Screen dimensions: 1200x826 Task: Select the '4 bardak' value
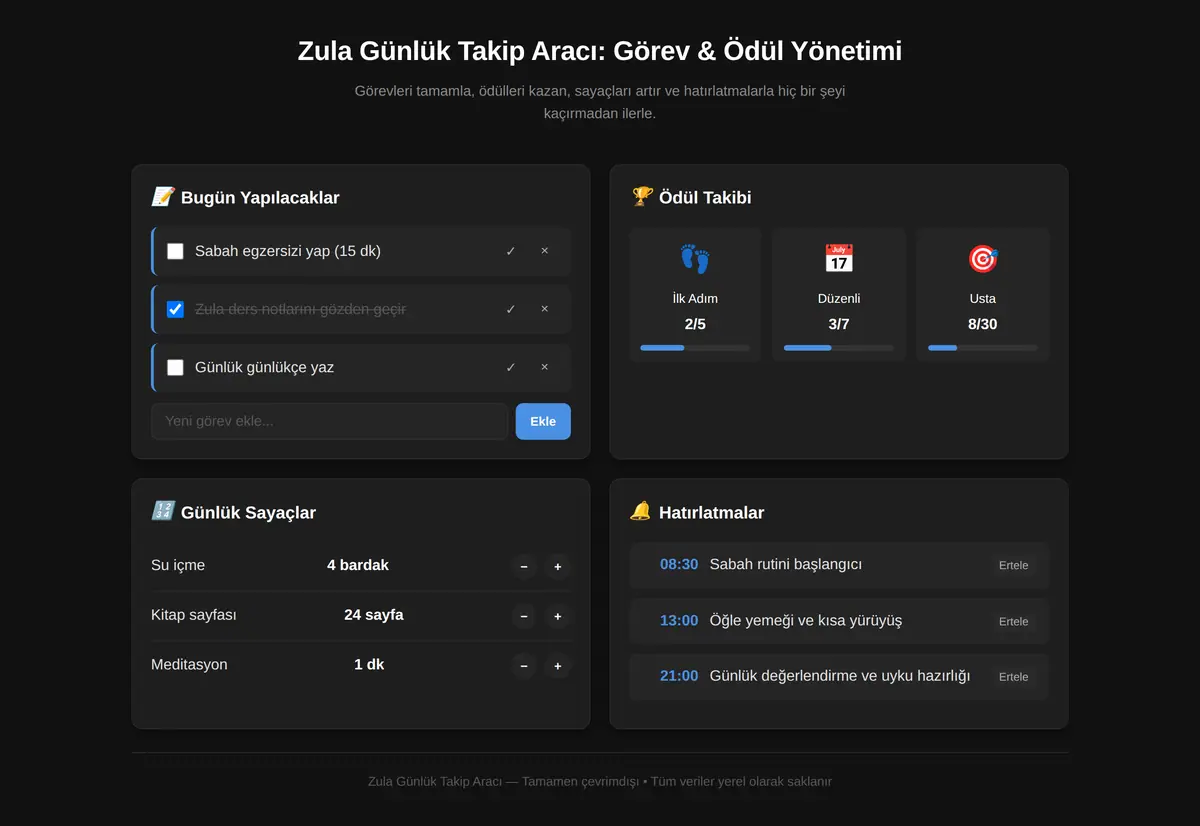click(x=358, y=565)
